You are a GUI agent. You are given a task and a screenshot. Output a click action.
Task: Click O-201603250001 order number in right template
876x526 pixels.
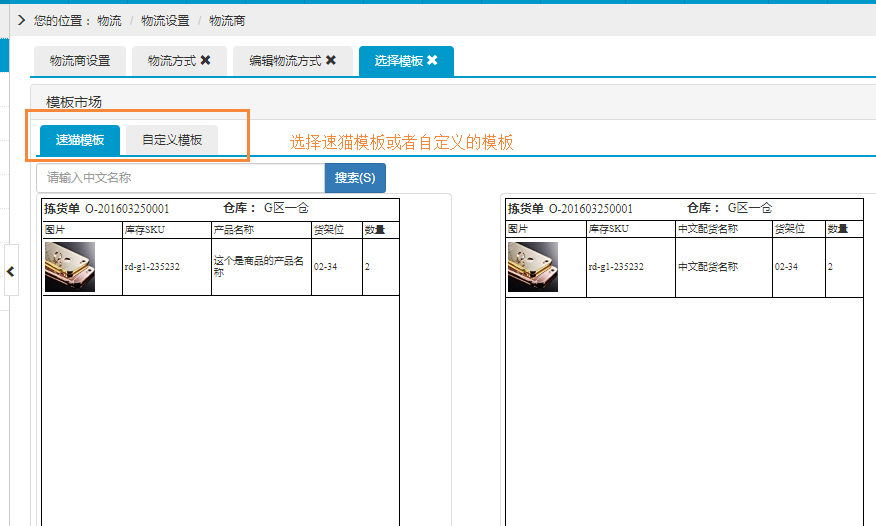point(591,209)
